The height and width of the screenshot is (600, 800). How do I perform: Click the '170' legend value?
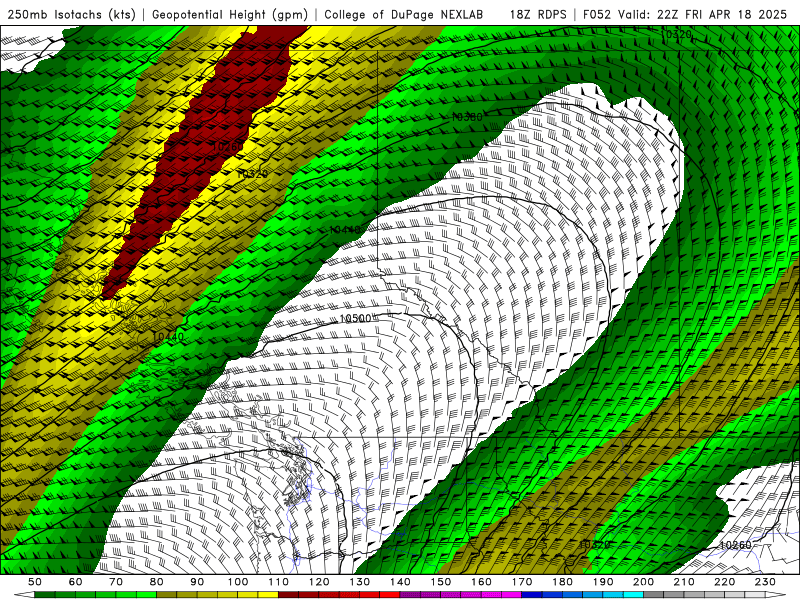[x=522, y=582]
